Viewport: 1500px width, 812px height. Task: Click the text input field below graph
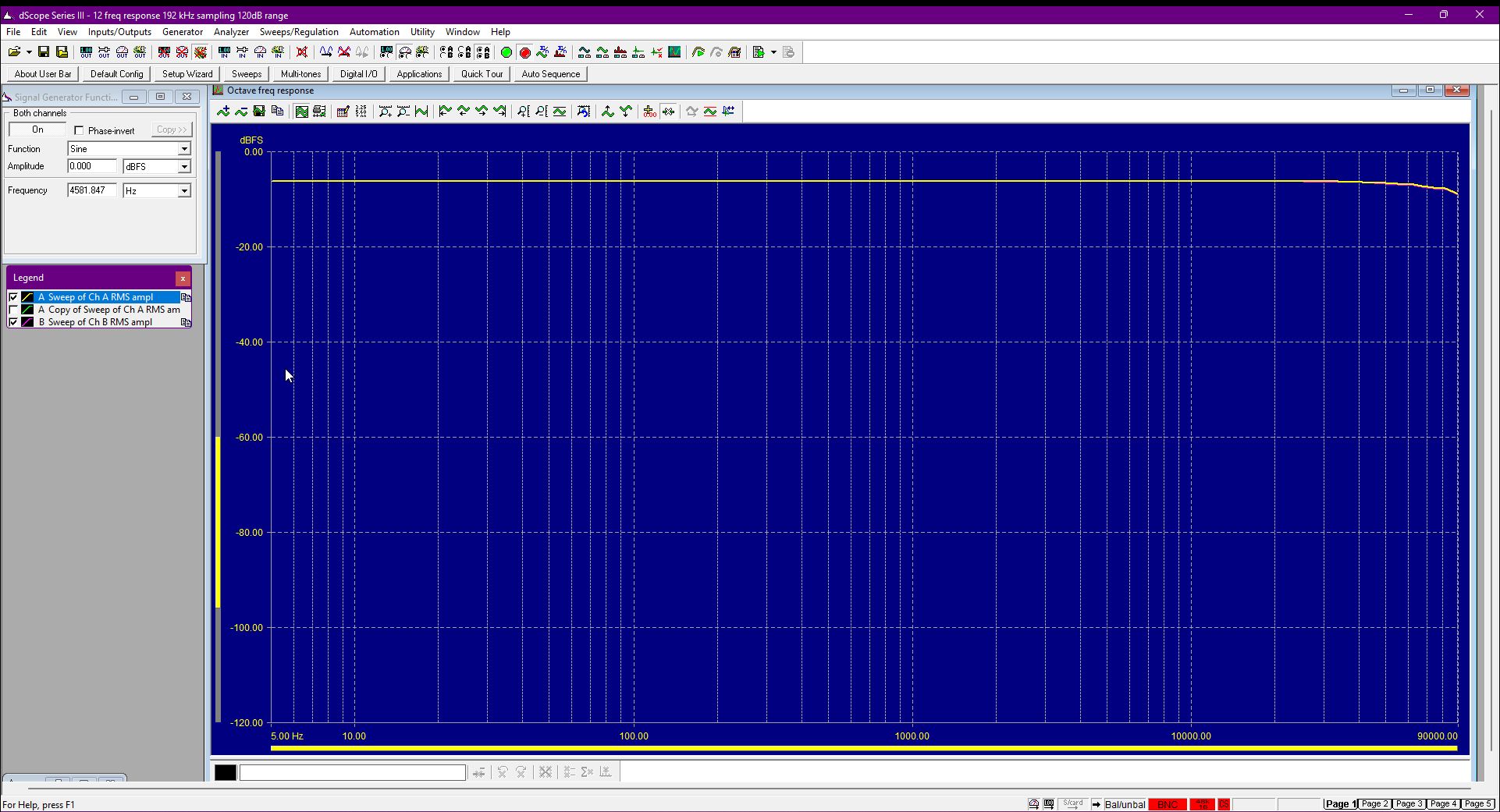(353, 772)
